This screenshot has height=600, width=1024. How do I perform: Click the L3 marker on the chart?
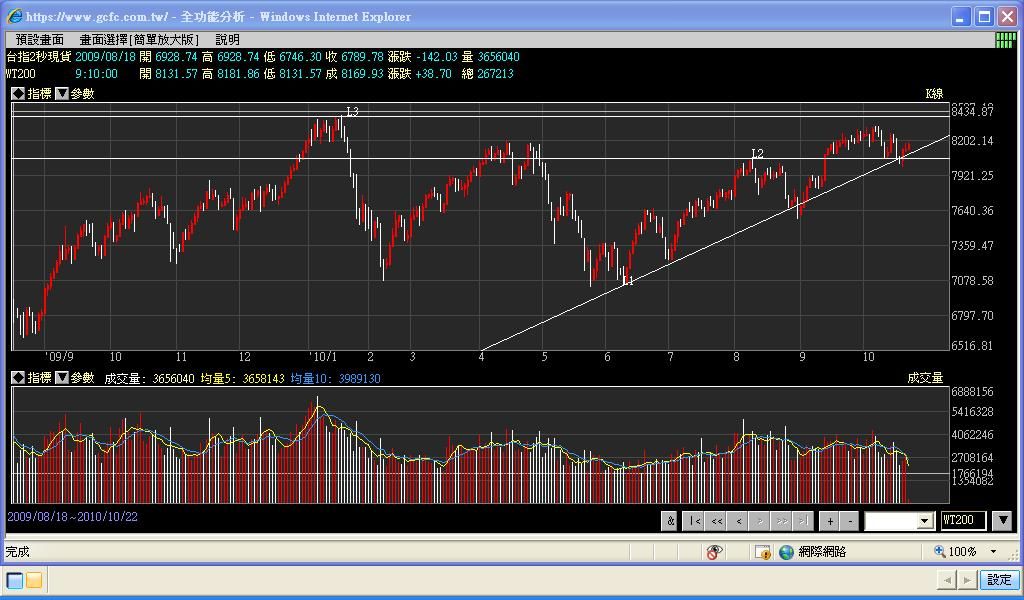point(353,112)
